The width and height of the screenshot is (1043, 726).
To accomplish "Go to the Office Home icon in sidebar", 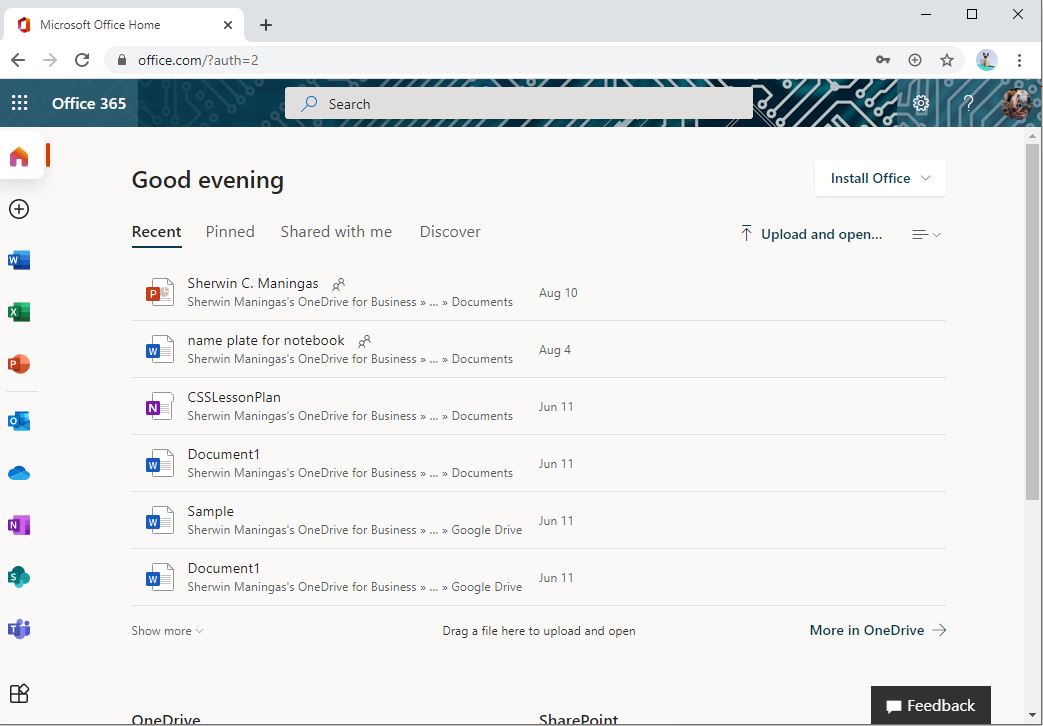I will tap(19, 156).
